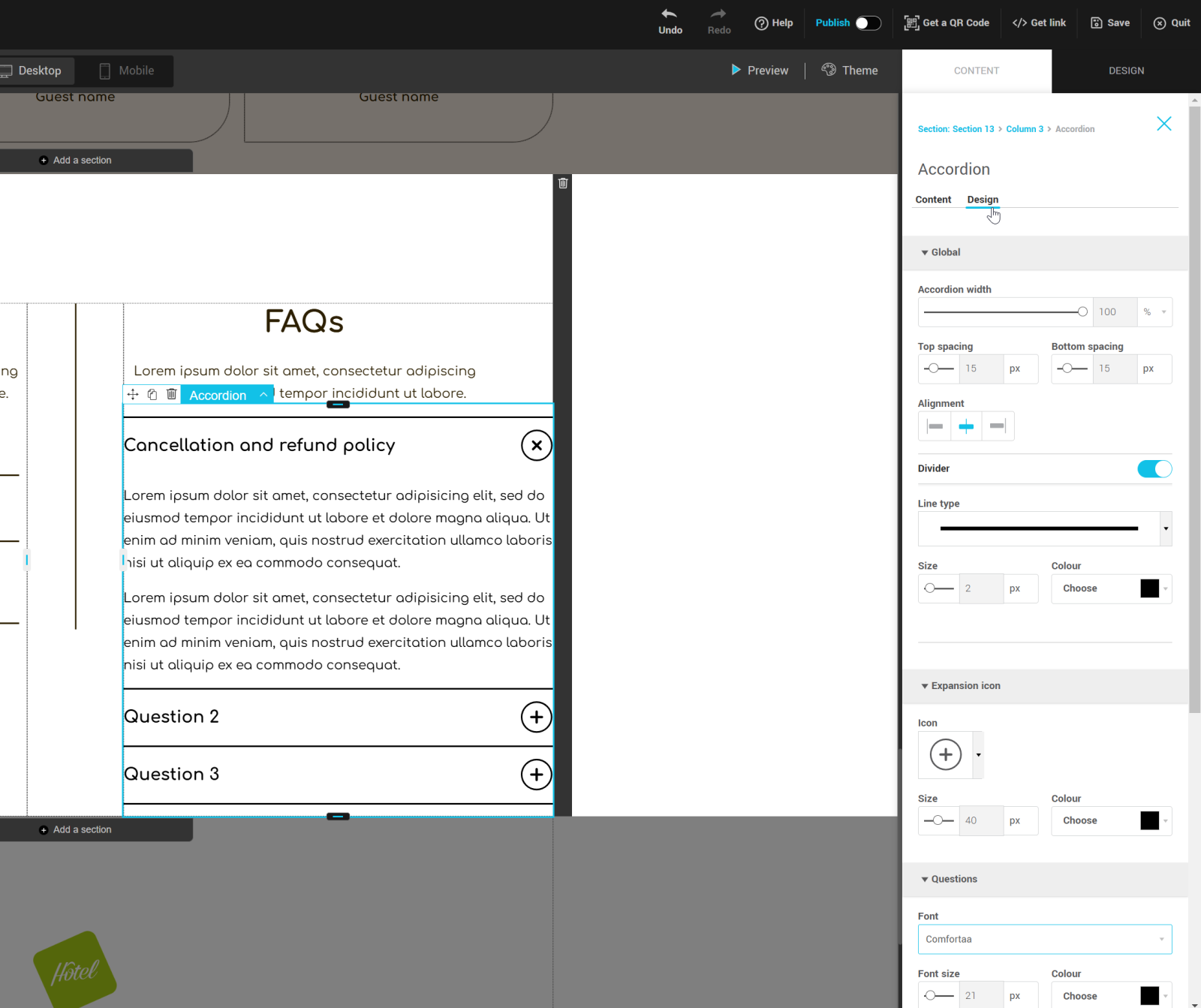
Task: Open the Theme settings
Action: coord(849,70)
